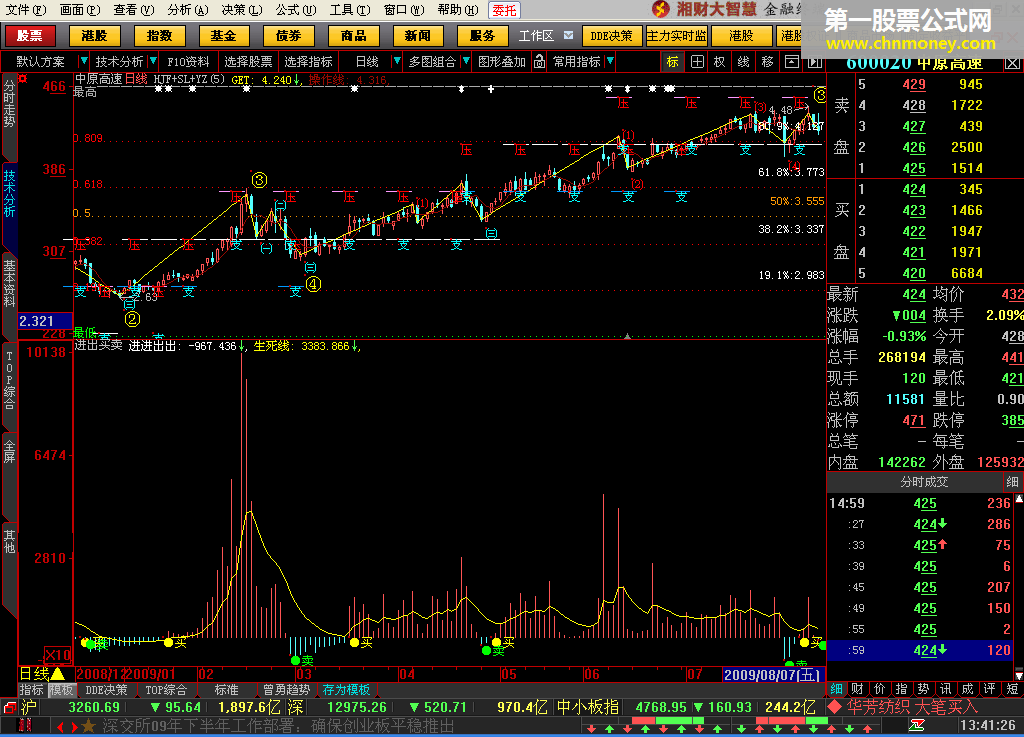This screenshot has width=1024, height=737.
Task: Open the 画面(P) menu
Action: (x=80, y=10)
